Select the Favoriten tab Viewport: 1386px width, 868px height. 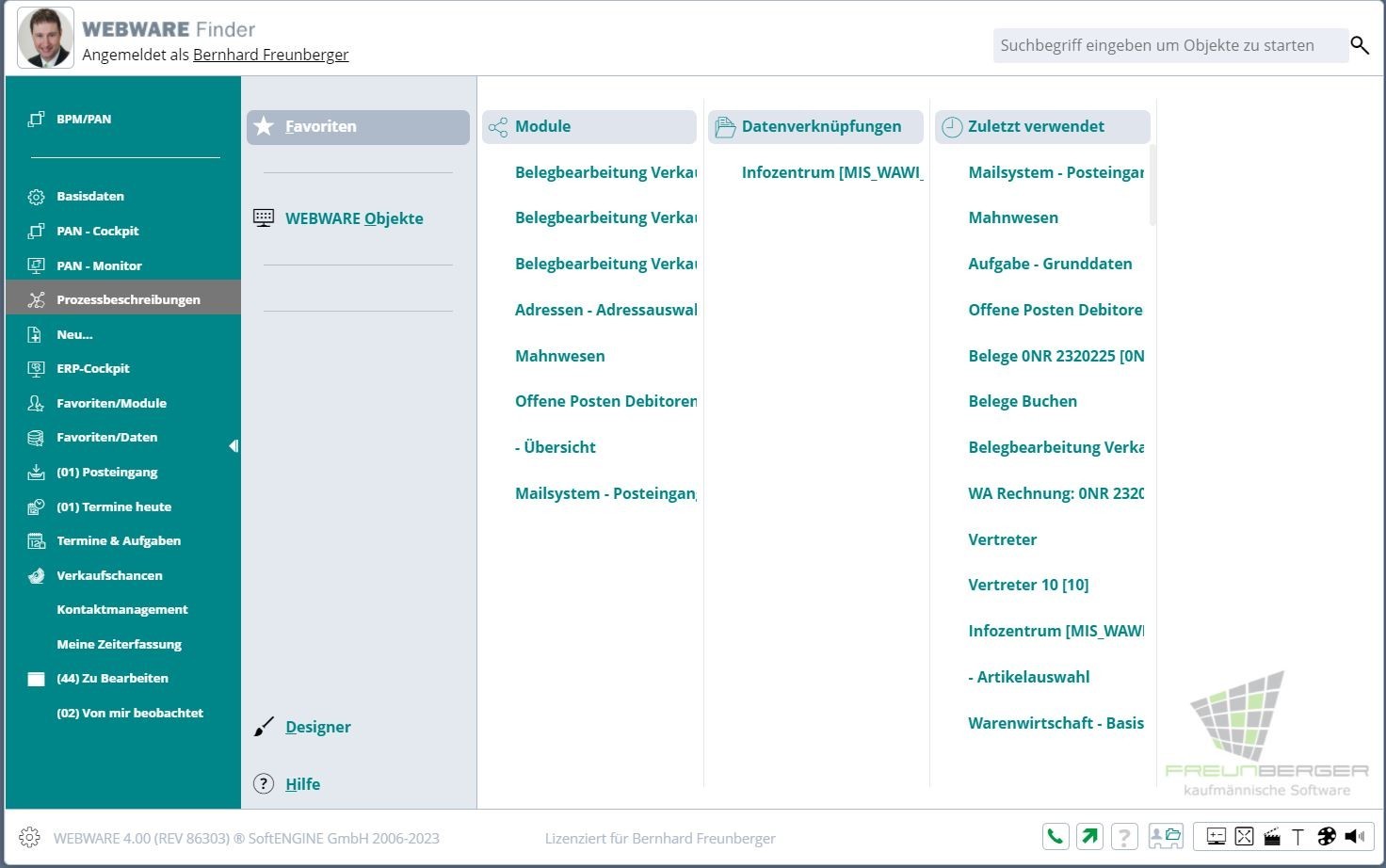tap(358, 126)
